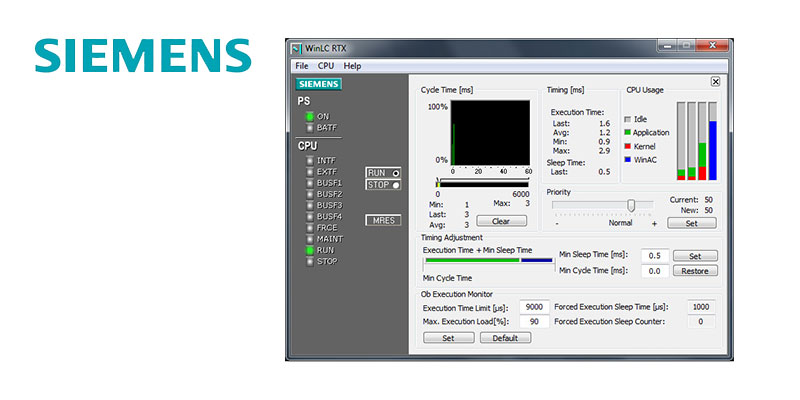Click the green RUN status LED

coord(310,250)
